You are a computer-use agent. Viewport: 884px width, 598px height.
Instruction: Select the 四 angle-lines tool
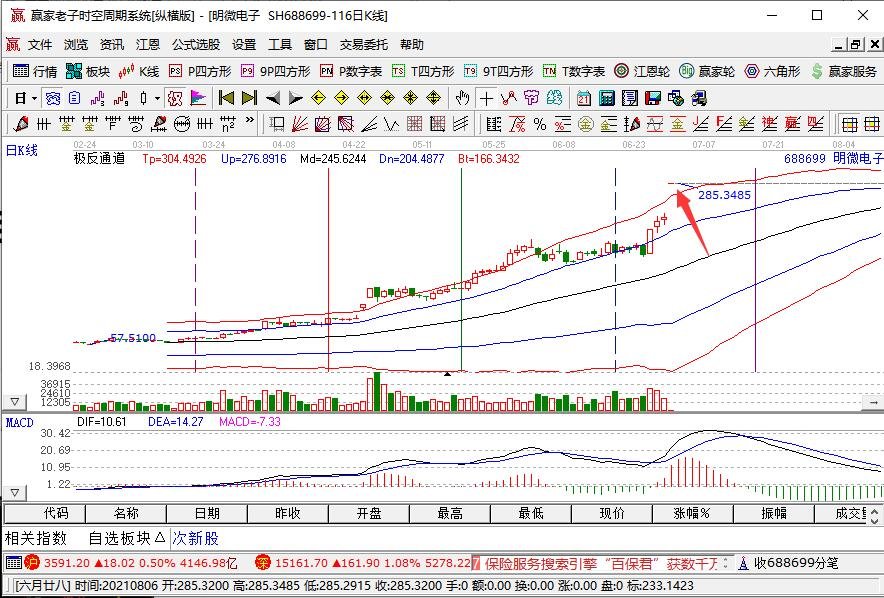pyautogui.click(x=816, y=123)
